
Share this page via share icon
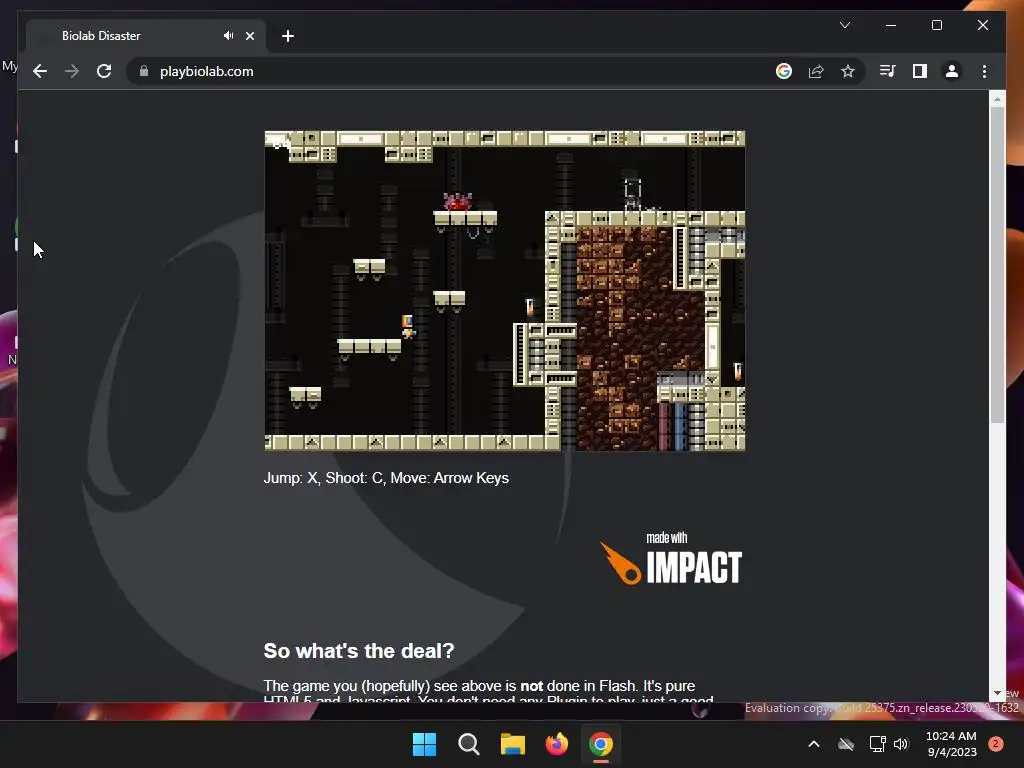816,71
